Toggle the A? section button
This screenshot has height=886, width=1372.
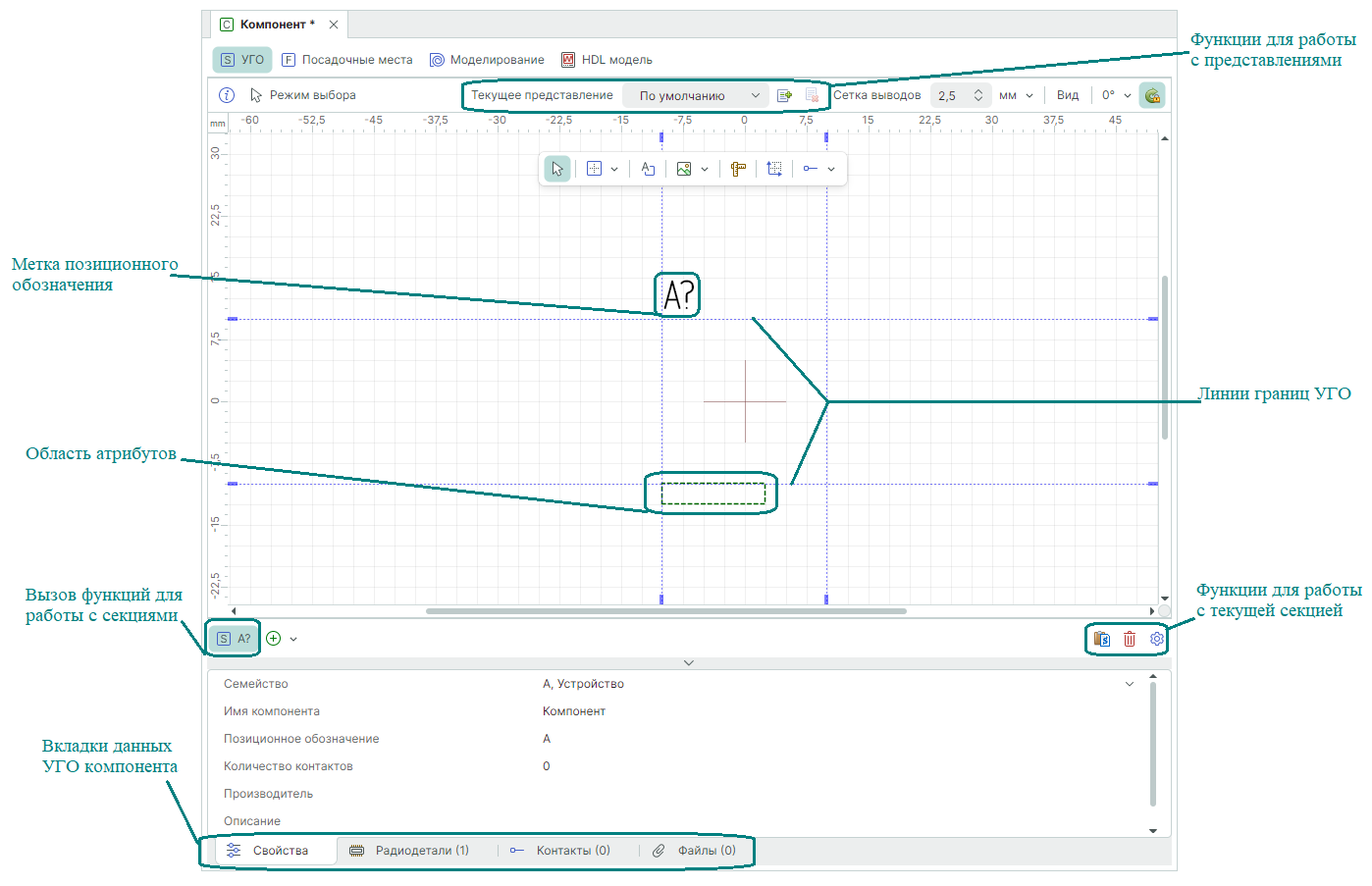pyautogui.click(x=234, y=639)
